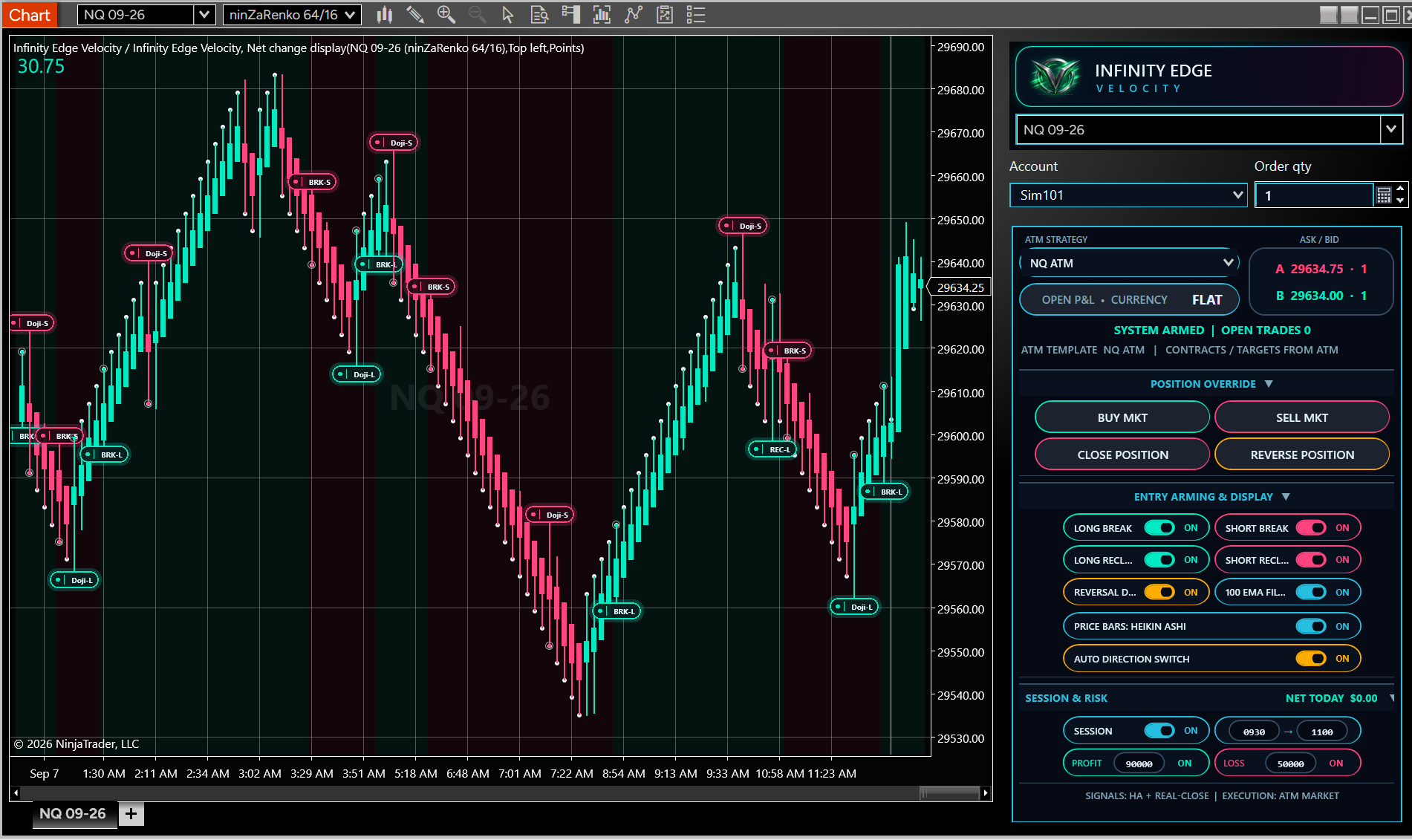Click the © 2026 NinjaTrader, LLC text
This screenshot has width=1412, height=840.
pos(77,743)
